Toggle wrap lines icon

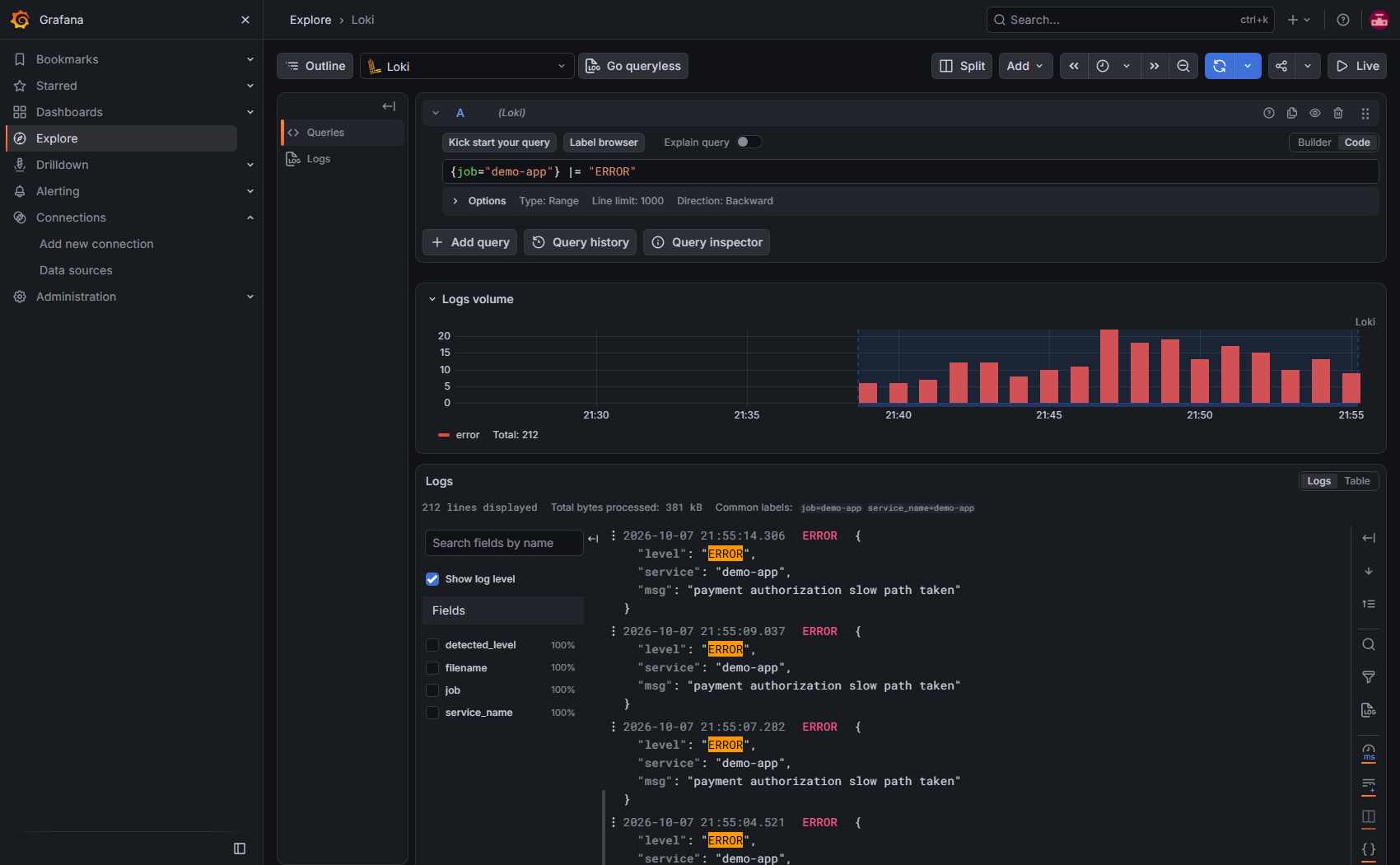click(x=1369, y=784)
